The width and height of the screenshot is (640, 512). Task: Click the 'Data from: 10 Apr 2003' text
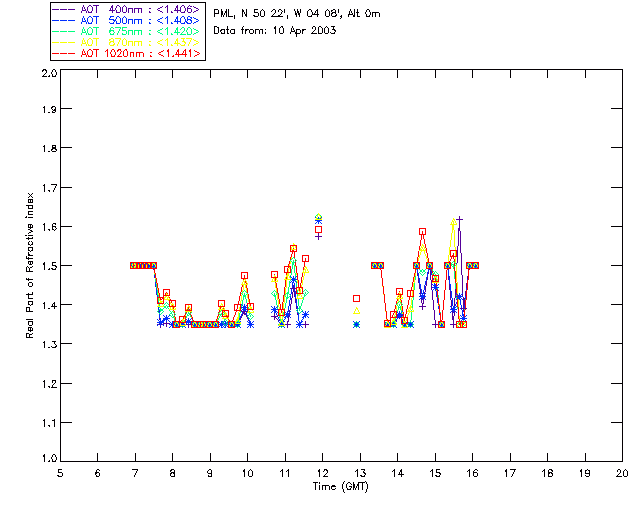point(275,31)
